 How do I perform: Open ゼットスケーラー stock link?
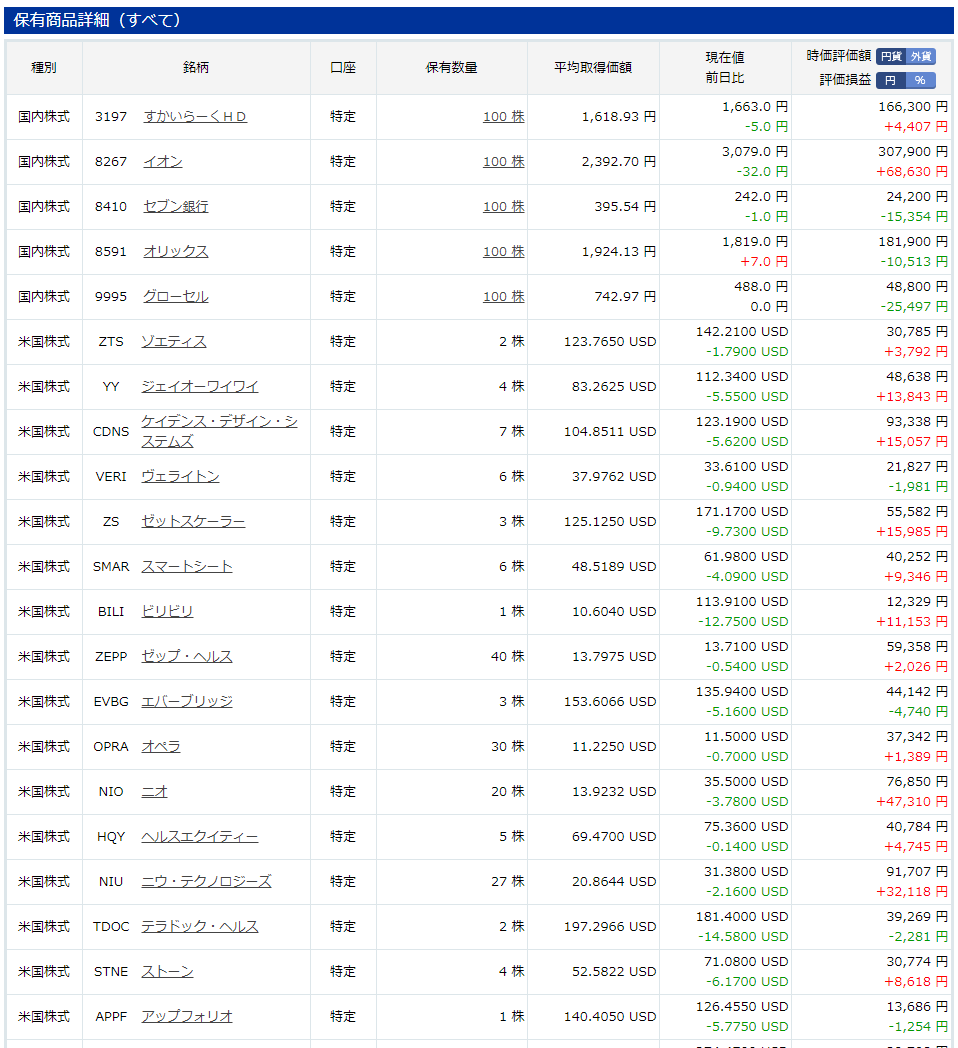(193, 521)
